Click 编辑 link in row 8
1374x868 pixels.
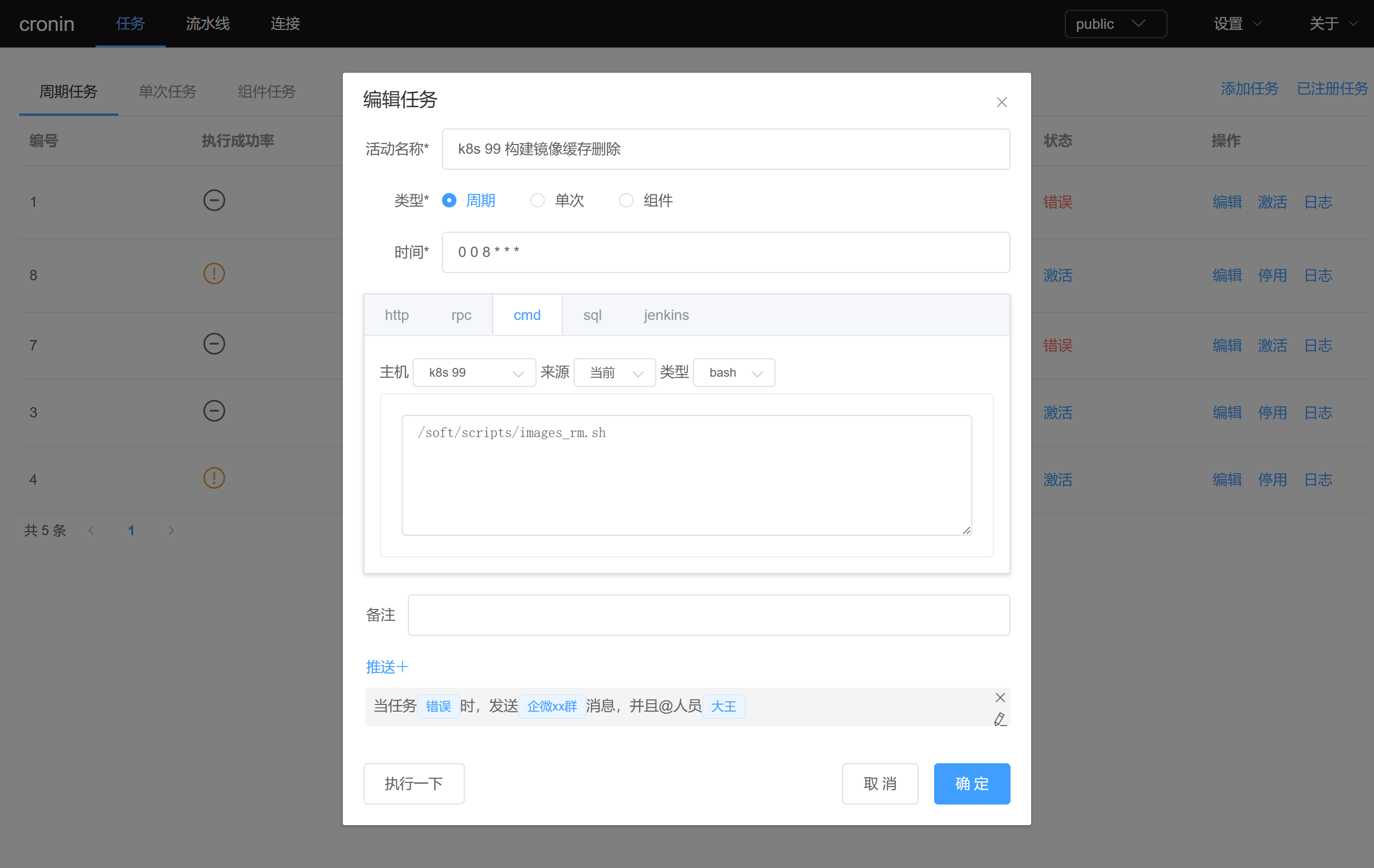(x=1227, y=276)
